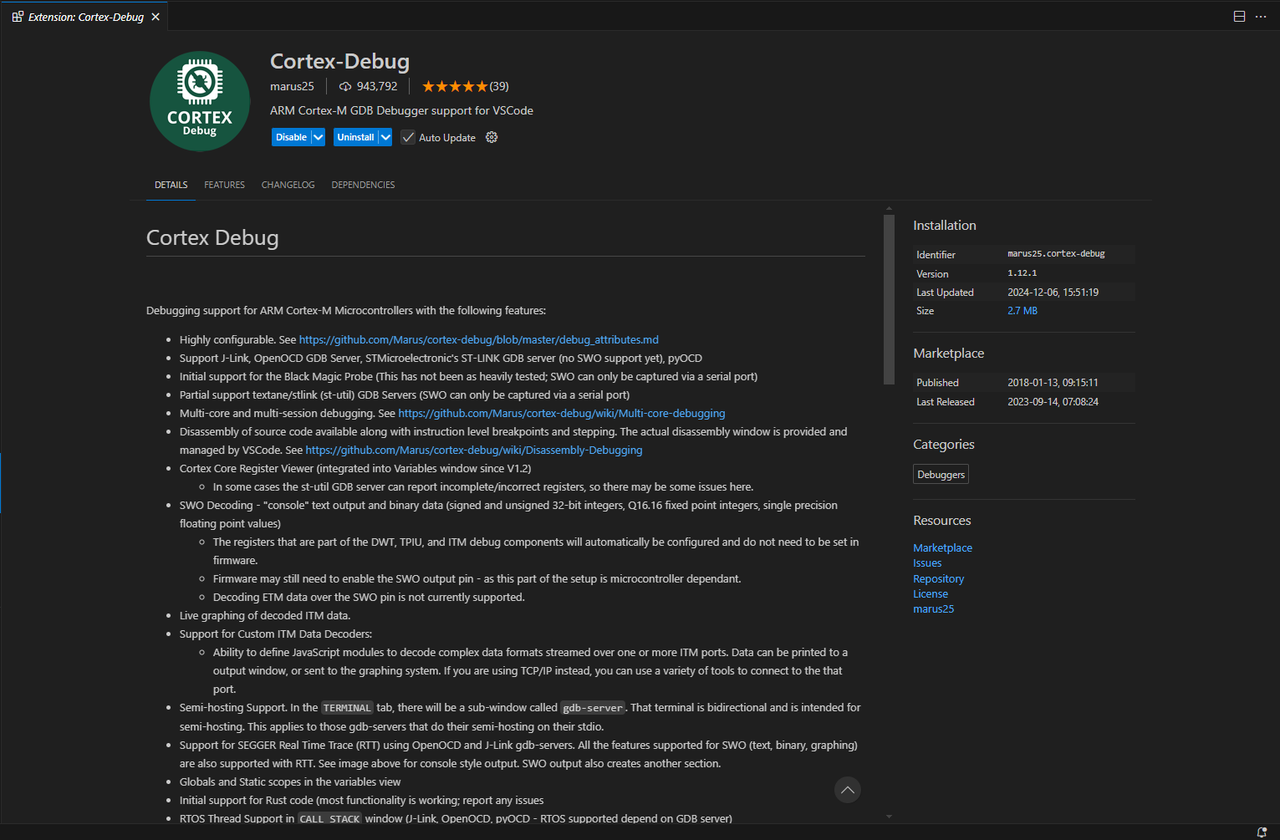Open the Multi-core-debugging wiki link
1280x840 pixels.
pos(561,413)
